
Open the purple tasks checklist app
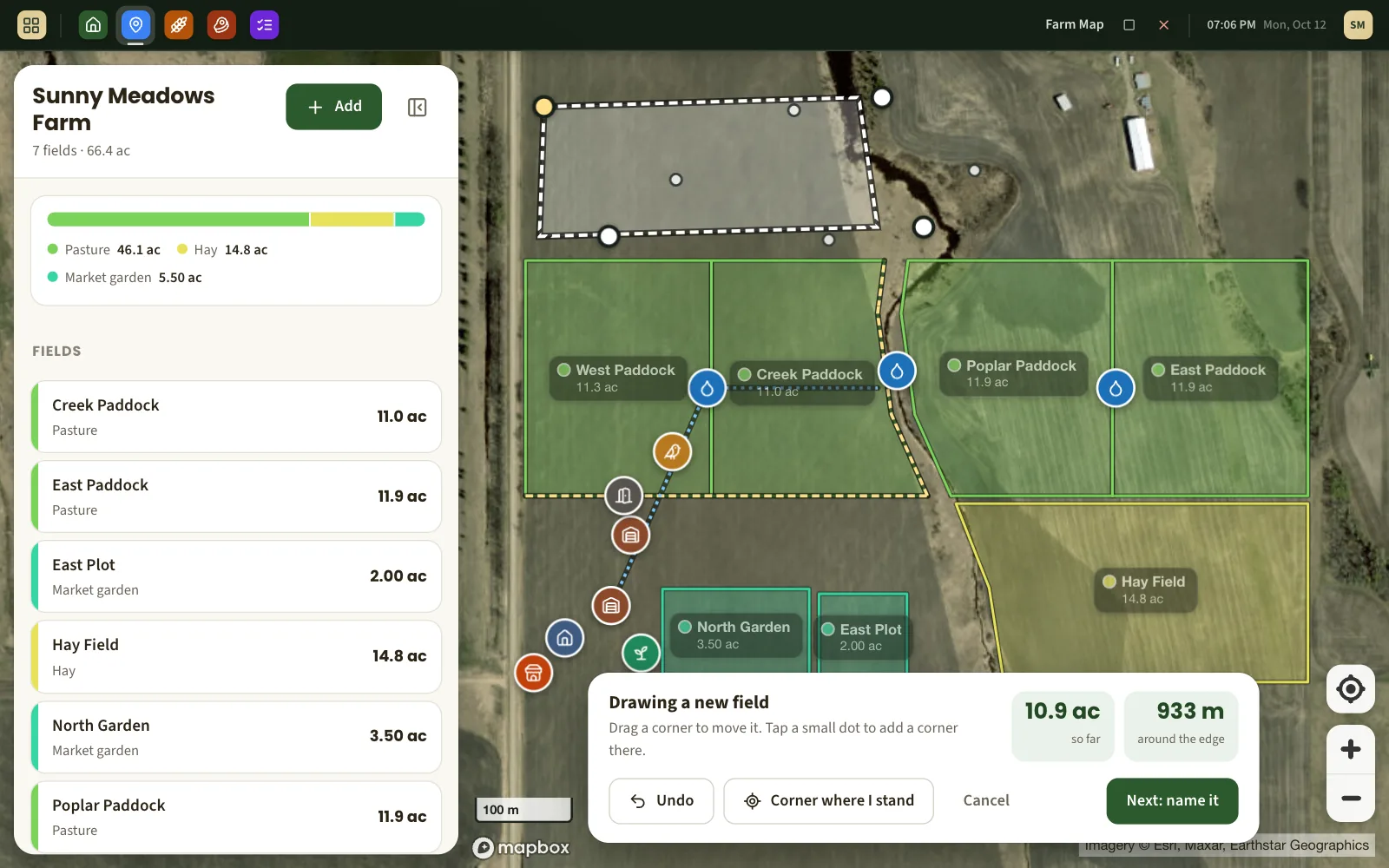coord(265,25)
